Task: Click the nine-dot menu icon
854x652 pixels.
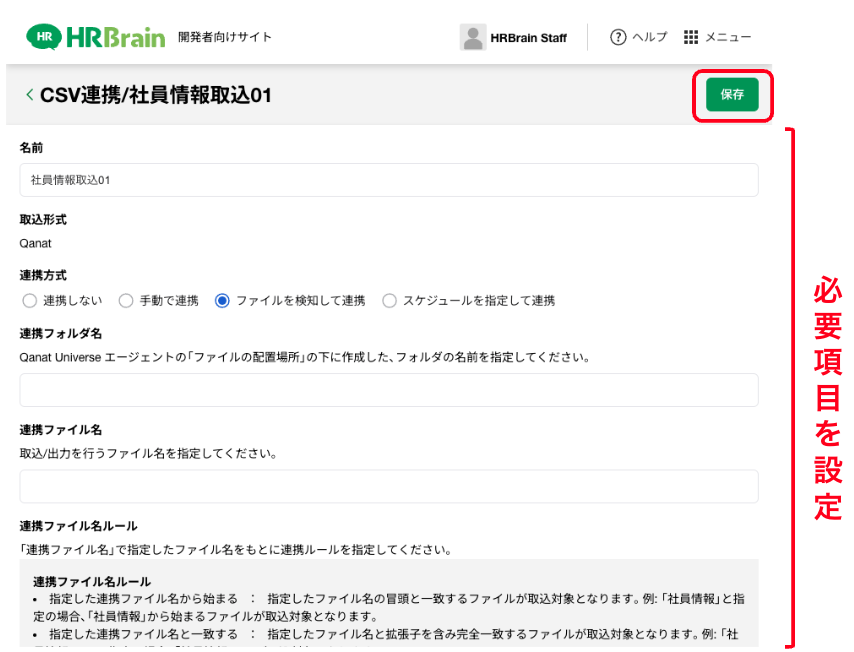Action: click(691, 37)
